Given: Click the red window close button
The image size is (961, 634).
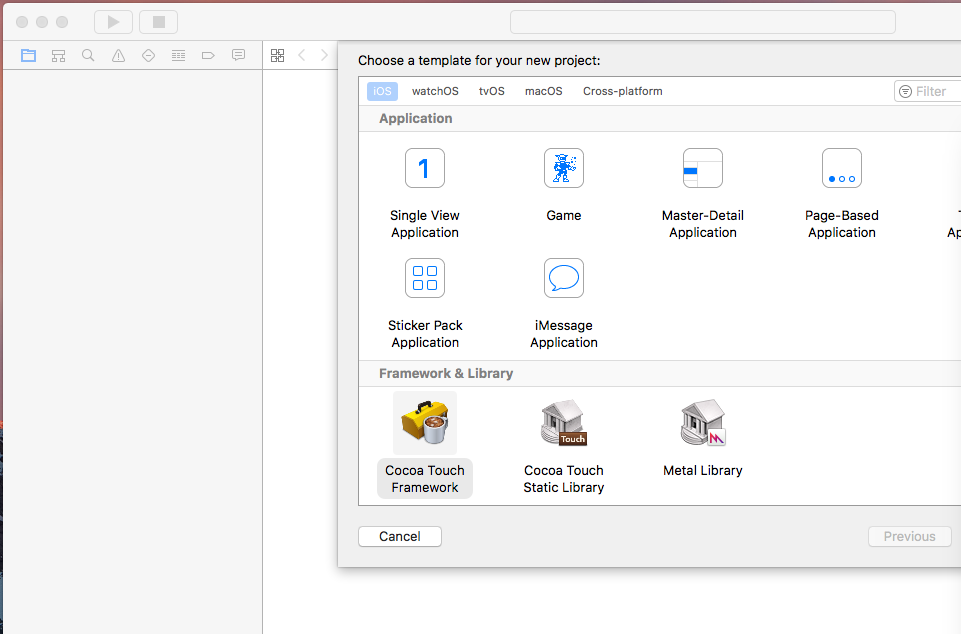Looking at the screenshot, I should pos(22,22).
